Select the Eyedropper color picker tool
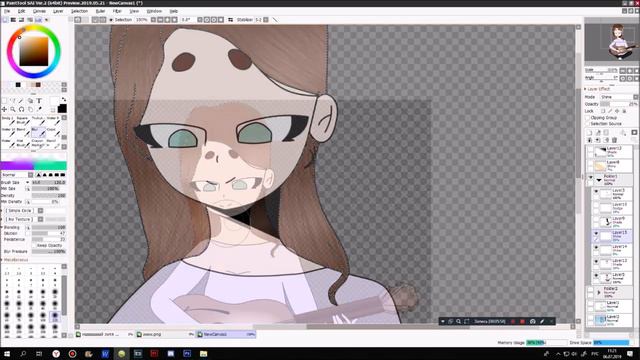640x360 pixels. pyautogui.click(x=39, y=109)
